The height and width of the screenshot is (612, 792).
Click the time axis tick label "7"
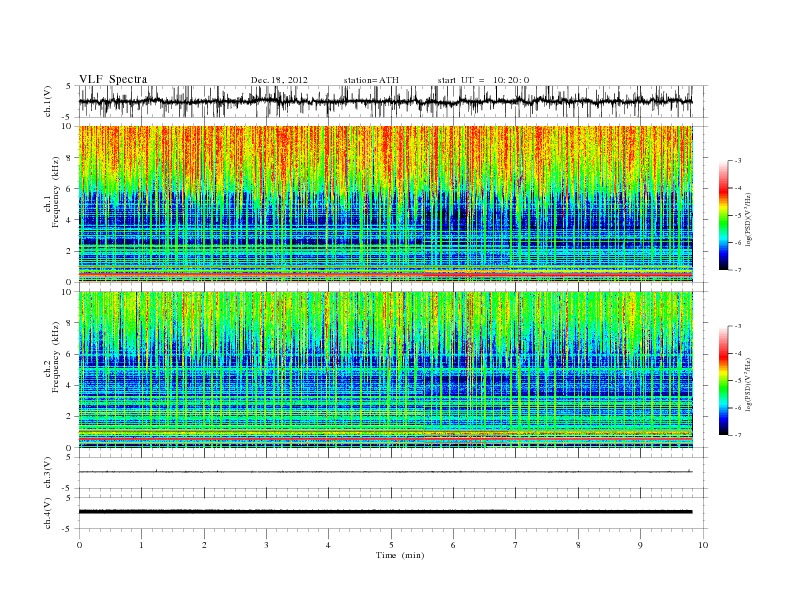click(x=516, y=545)
